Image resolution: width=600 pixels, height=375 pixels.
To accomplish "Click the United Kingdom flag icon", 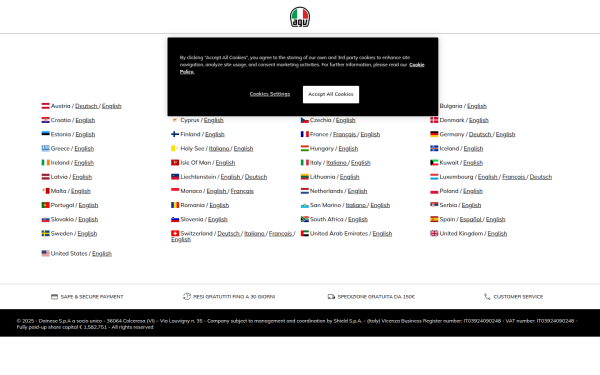I will 434,233.
